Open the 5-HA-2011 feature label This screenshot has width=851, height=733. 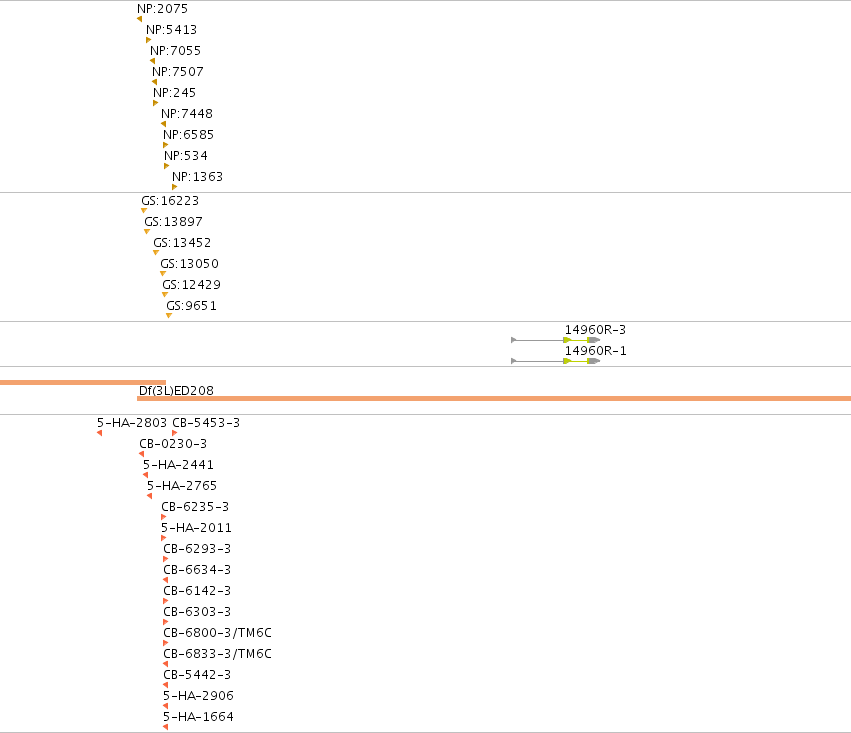coord(196,528)
